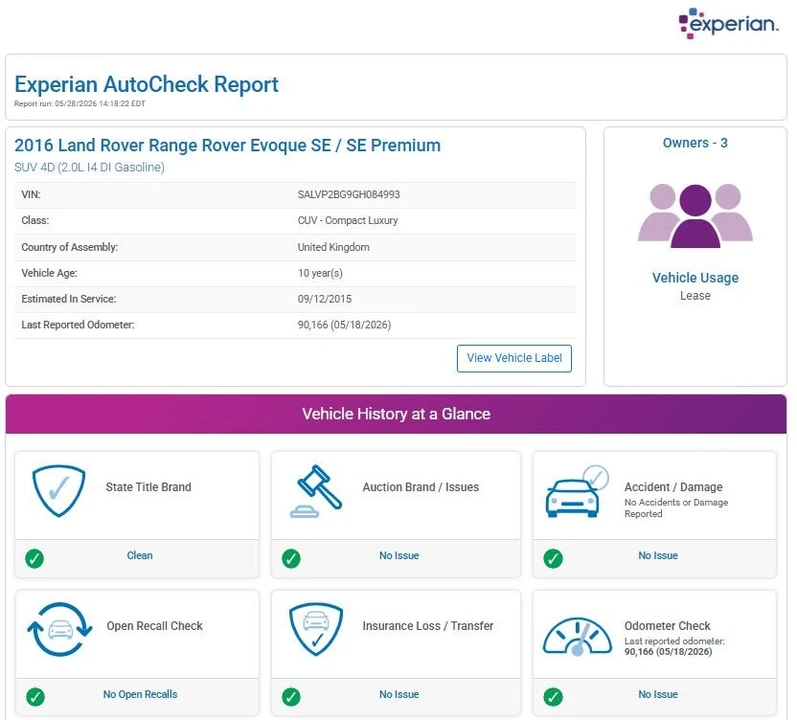Click the Open Recall Check label
797x720 pixels.
click(155, 625)
